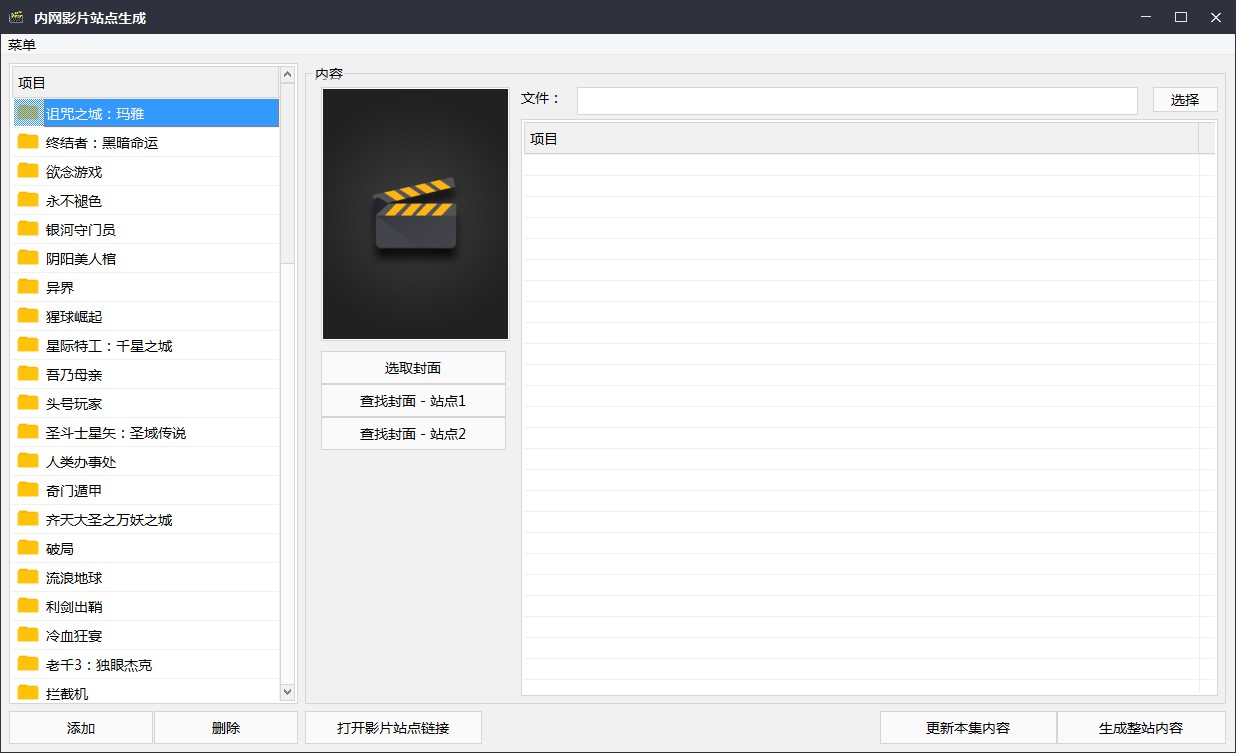Image resolution: width=1236 pixels, height=753 pixels.
Task: Click folder icon beside 终结者：黑暗命运
Action: tap(28, 142)
